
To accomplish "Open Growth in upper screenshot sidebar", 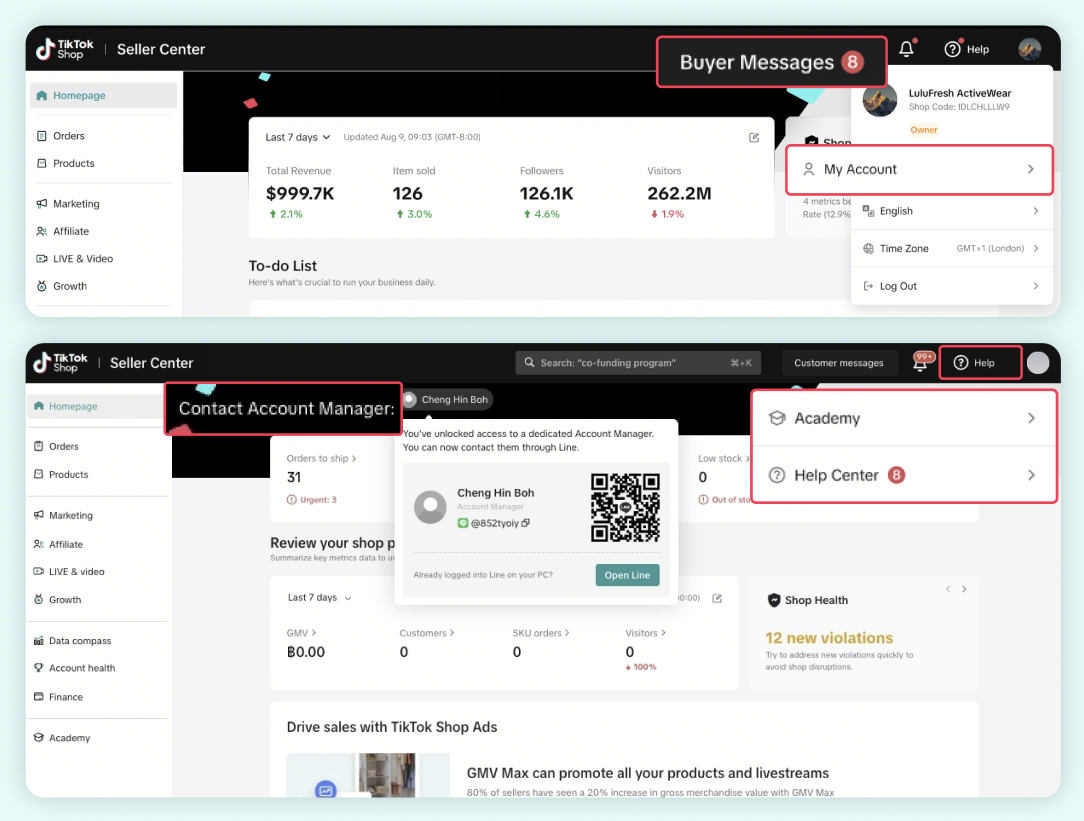I will (61, 286).
